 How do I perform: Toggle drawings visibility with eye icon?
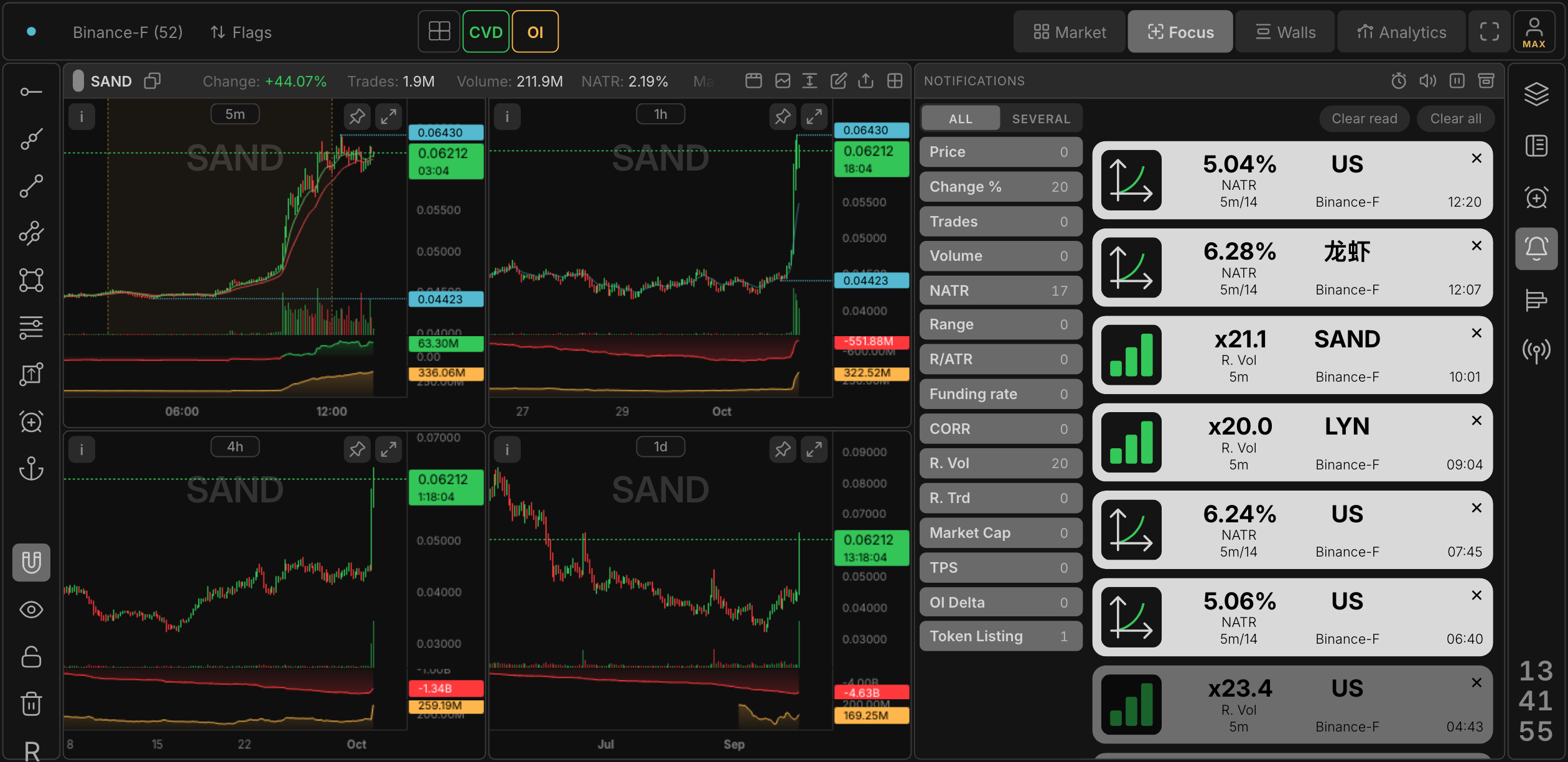pyautogui.click(x=31, y=609)
